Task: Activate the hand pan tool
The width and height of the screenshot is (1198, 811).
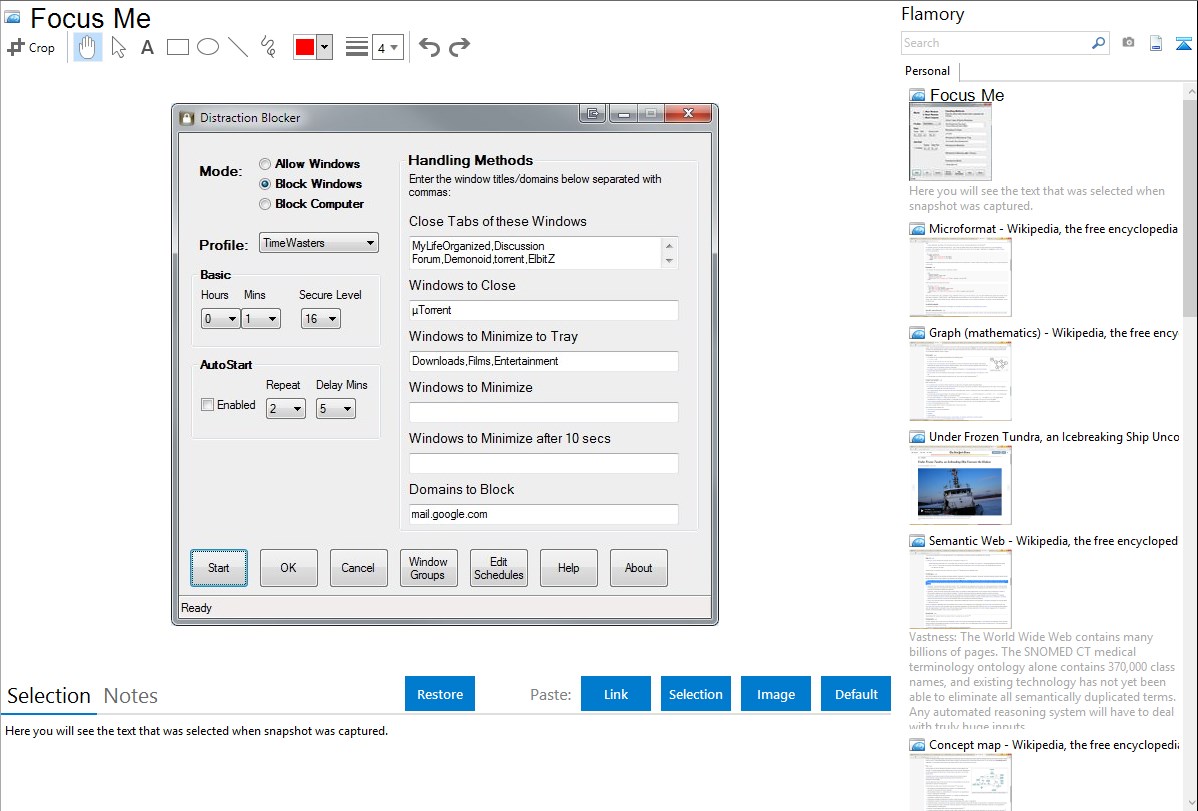Action: (x=88, y=47)
